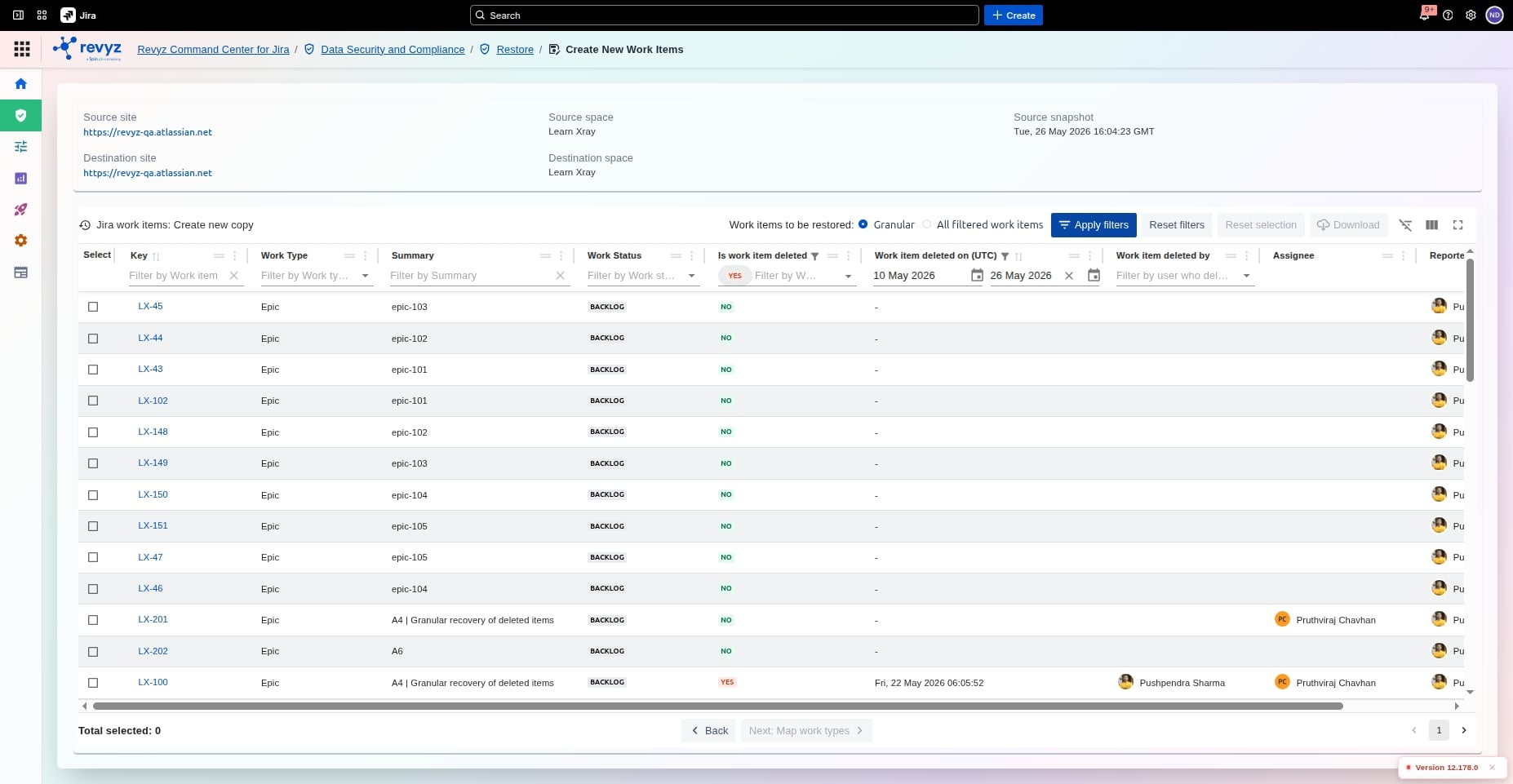The height and width of the screenshot is (784, 1513).
Task: Expand Work item deleted by filter dropdown
Action: point(1246,276)
